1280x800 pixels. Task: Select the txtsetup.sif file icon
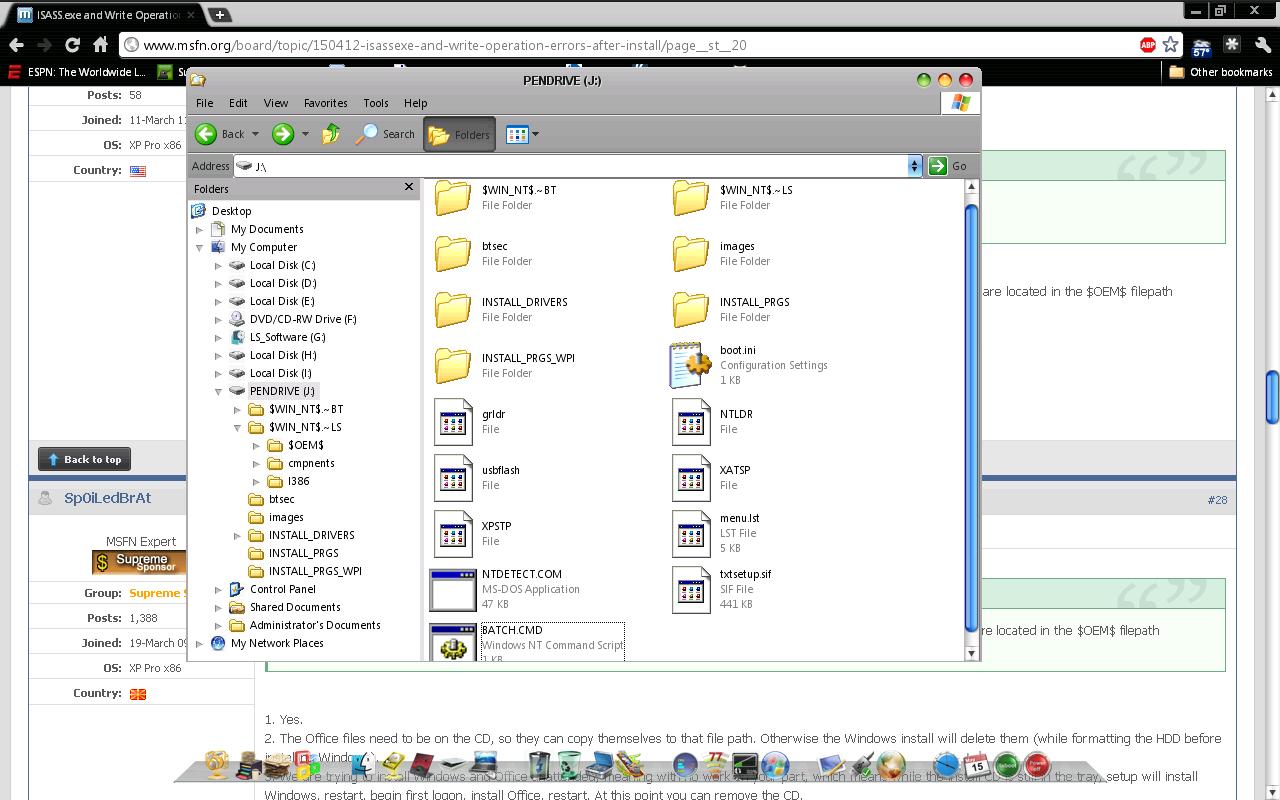[691, 590]
